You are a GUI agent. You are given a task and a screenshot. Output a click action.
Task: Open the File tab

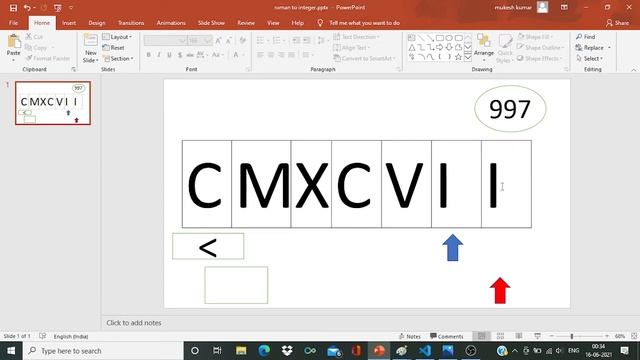[13, 23]
